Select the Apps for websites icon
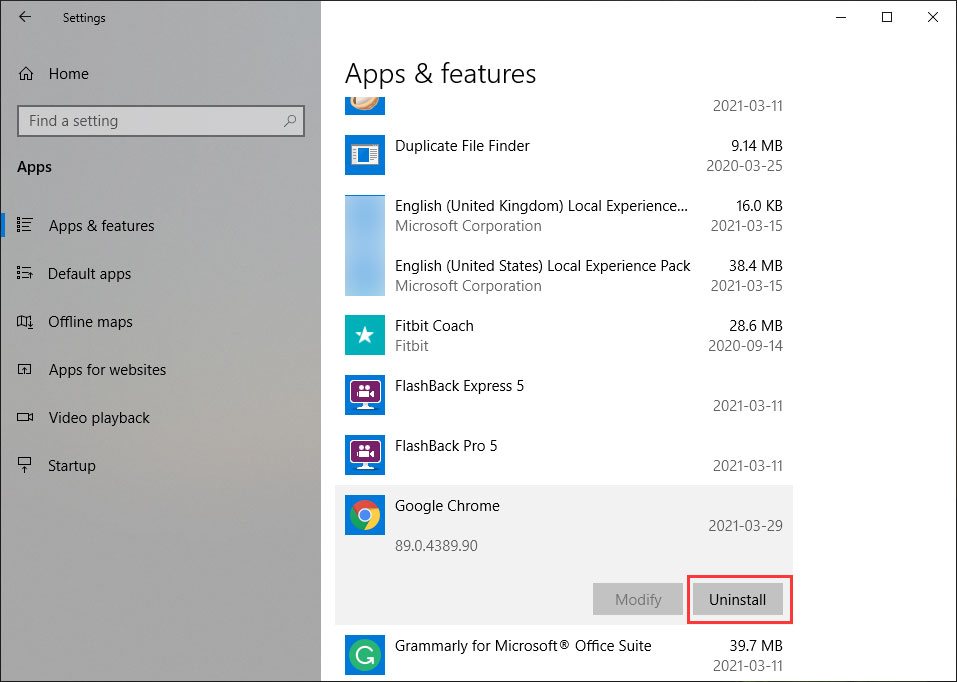The width and height of the screenshot is (957, 682). pyautogui.click(x=24, y=369)
